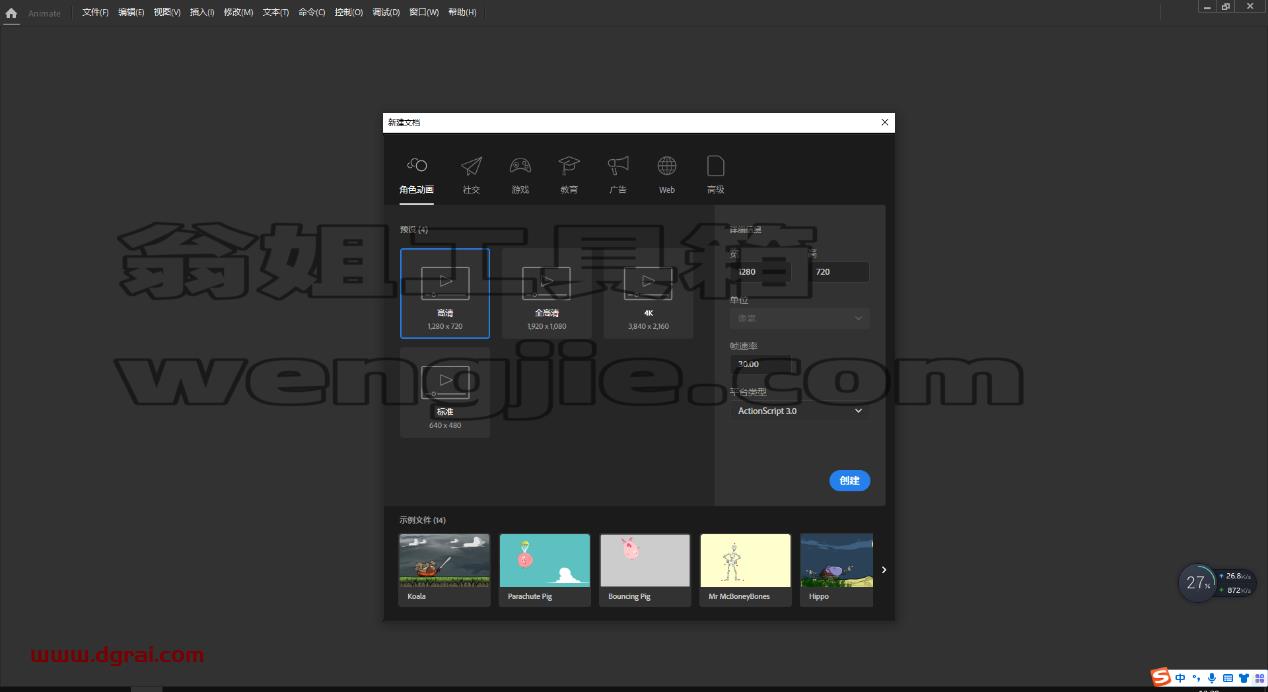This screenshot has width=1268, height=692.
Task: Click the Home icon in top-left corner
Action: point(11,13)
